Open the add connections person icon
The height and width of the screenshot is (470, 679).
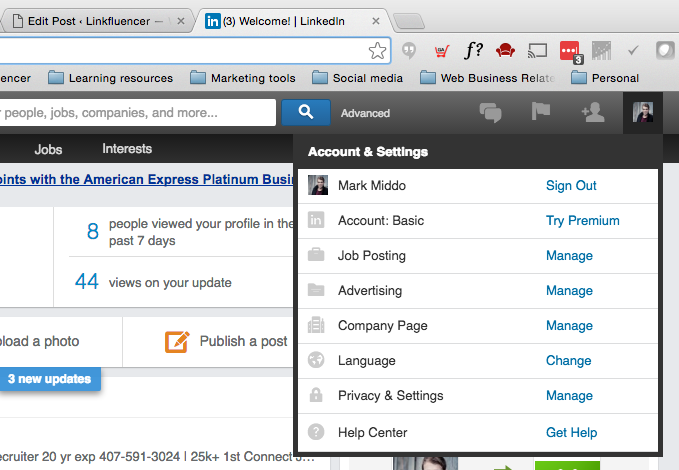tap(593, 112)
